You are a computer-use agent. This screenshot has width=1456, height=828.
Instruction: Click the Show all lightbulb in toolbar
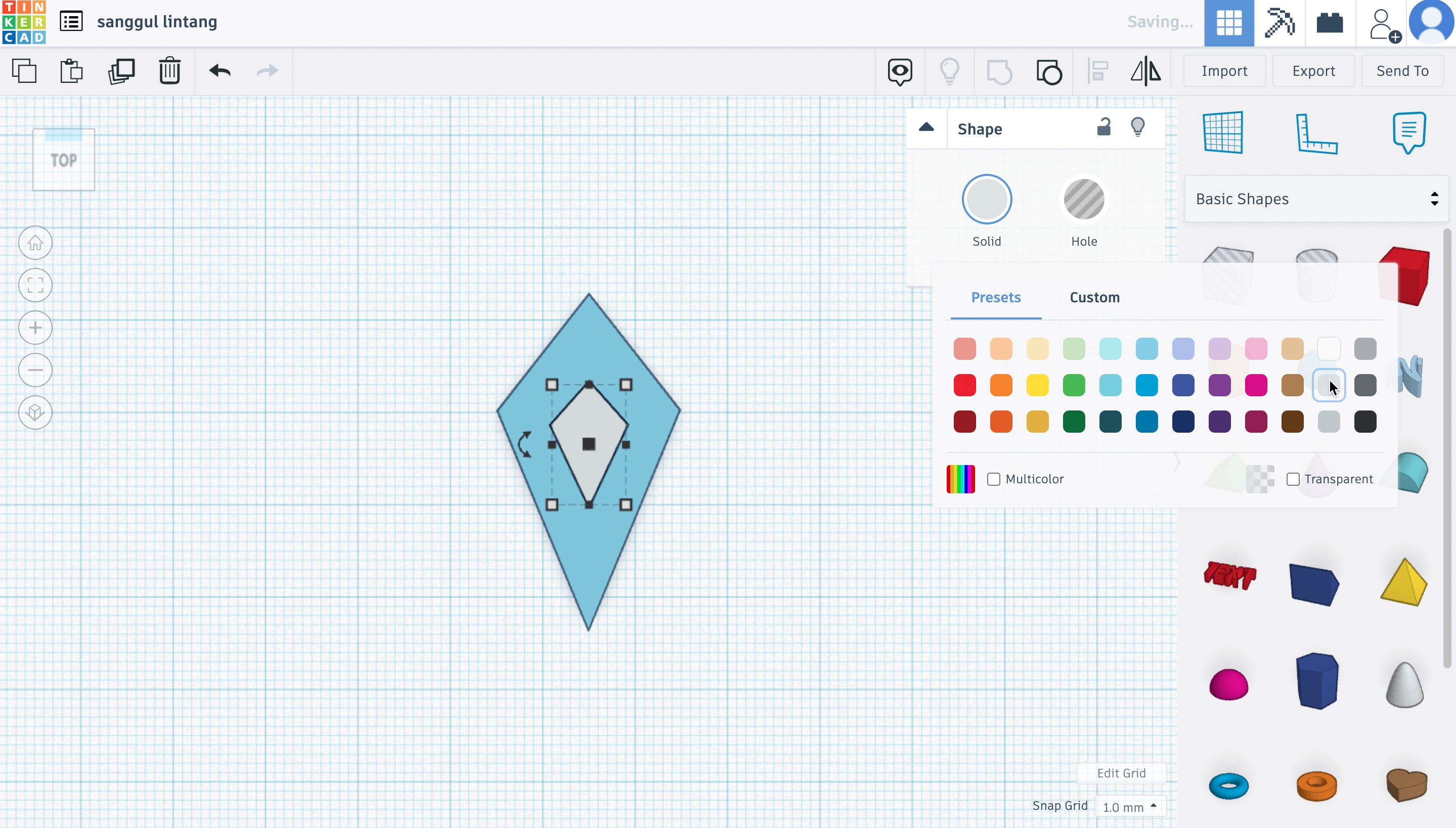click(x=950, y=72)
